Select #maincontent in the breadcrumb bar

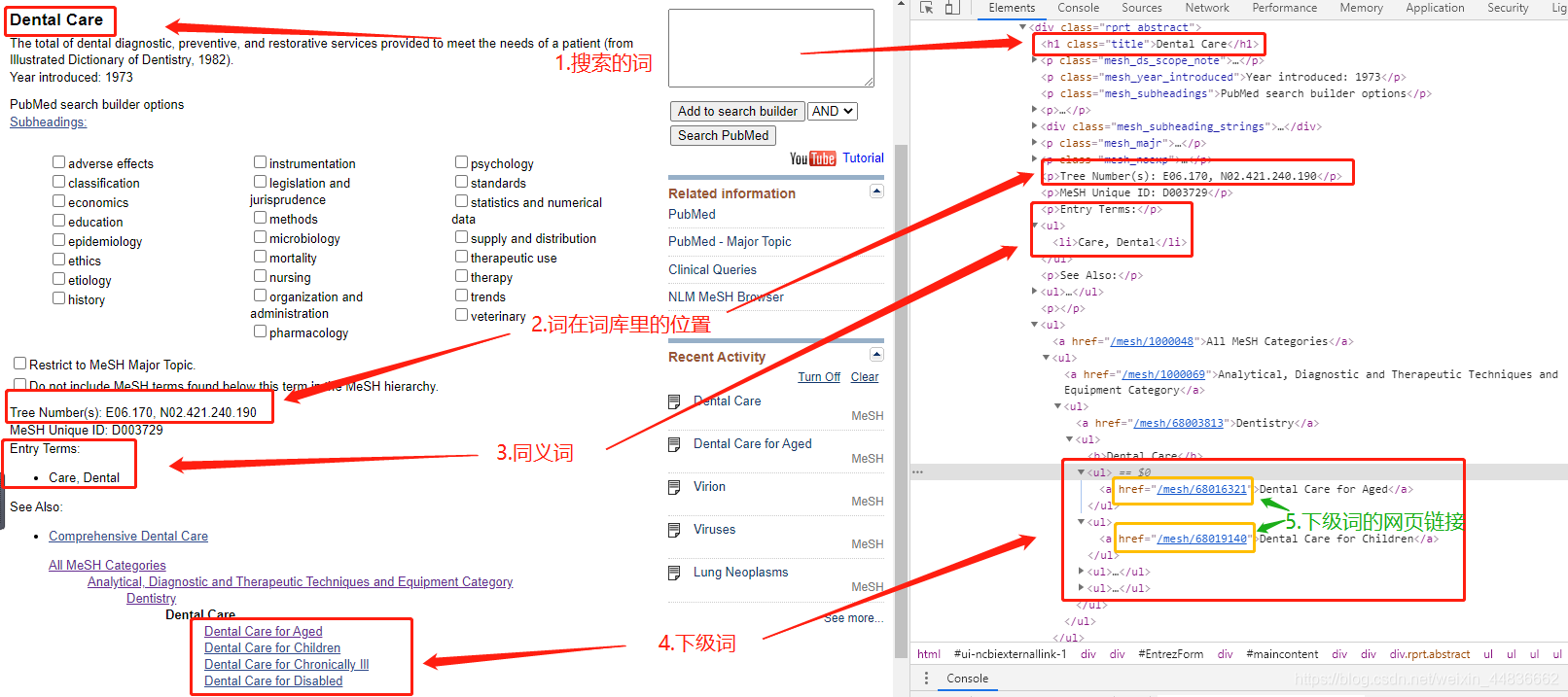click(x=1283, y=654)
